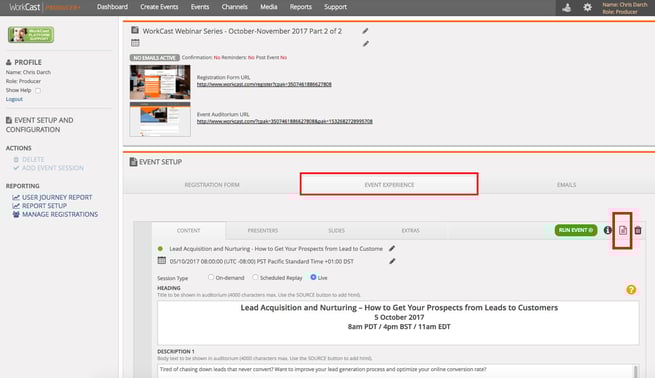Click the Description 1 text area scrollbar
655x378 pixels.
(x=635, y=371)
